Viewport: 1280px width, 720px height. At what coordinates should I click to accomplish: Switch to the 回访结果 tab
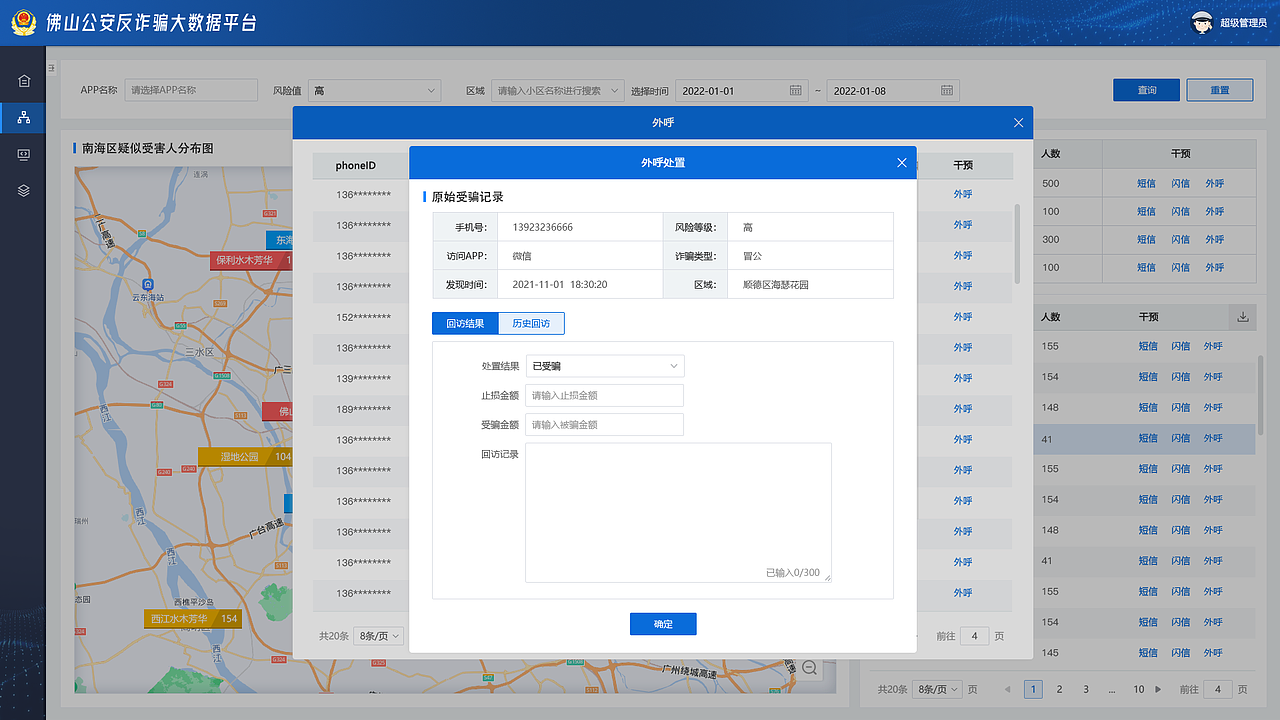(465, 323)
